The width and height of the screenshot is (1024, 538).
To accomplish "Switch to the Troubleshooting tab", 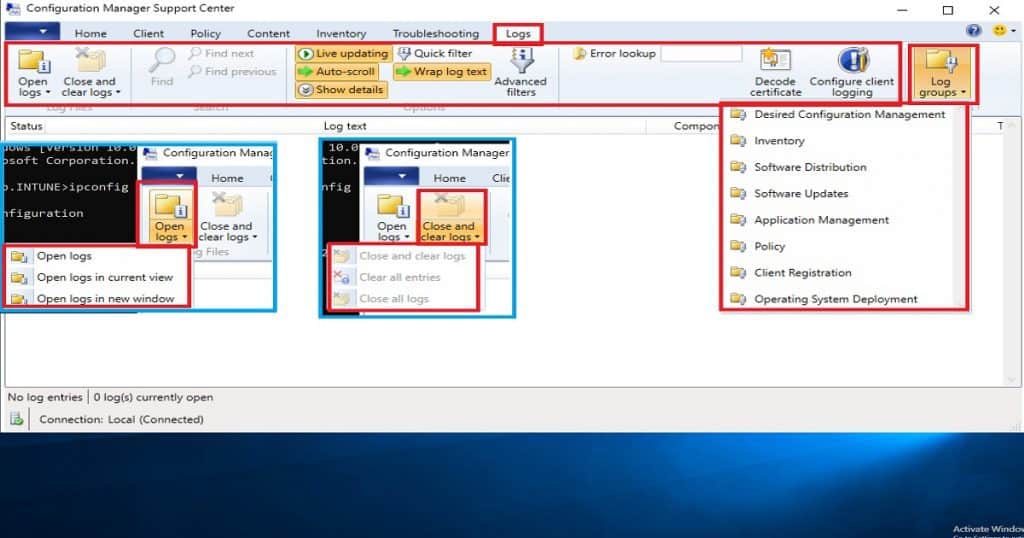I will (x=436, y=33).
